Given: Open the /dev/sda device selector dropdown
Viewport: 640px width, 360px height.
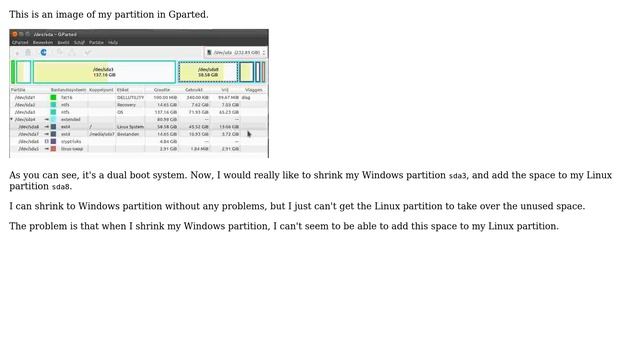Looking at the screenshot, I should pos(236,53).
